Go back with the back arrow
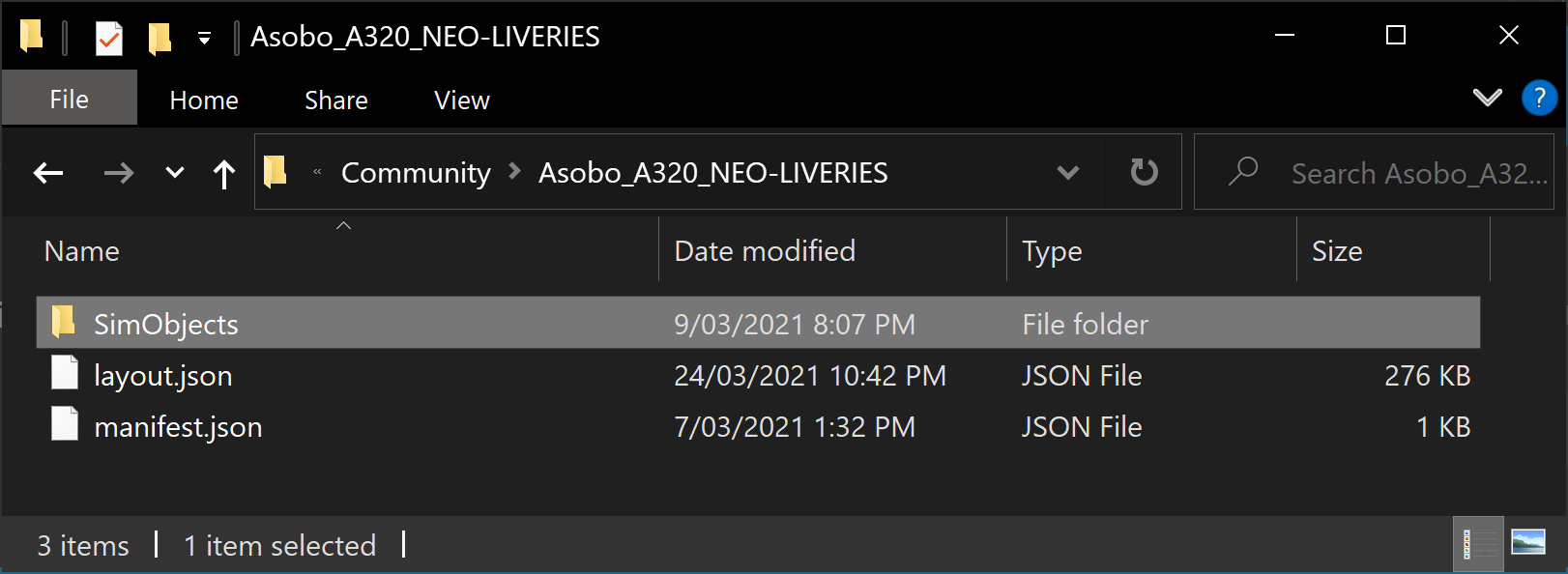Screen dimensions: 1568x574 click(x=48, y=173)
